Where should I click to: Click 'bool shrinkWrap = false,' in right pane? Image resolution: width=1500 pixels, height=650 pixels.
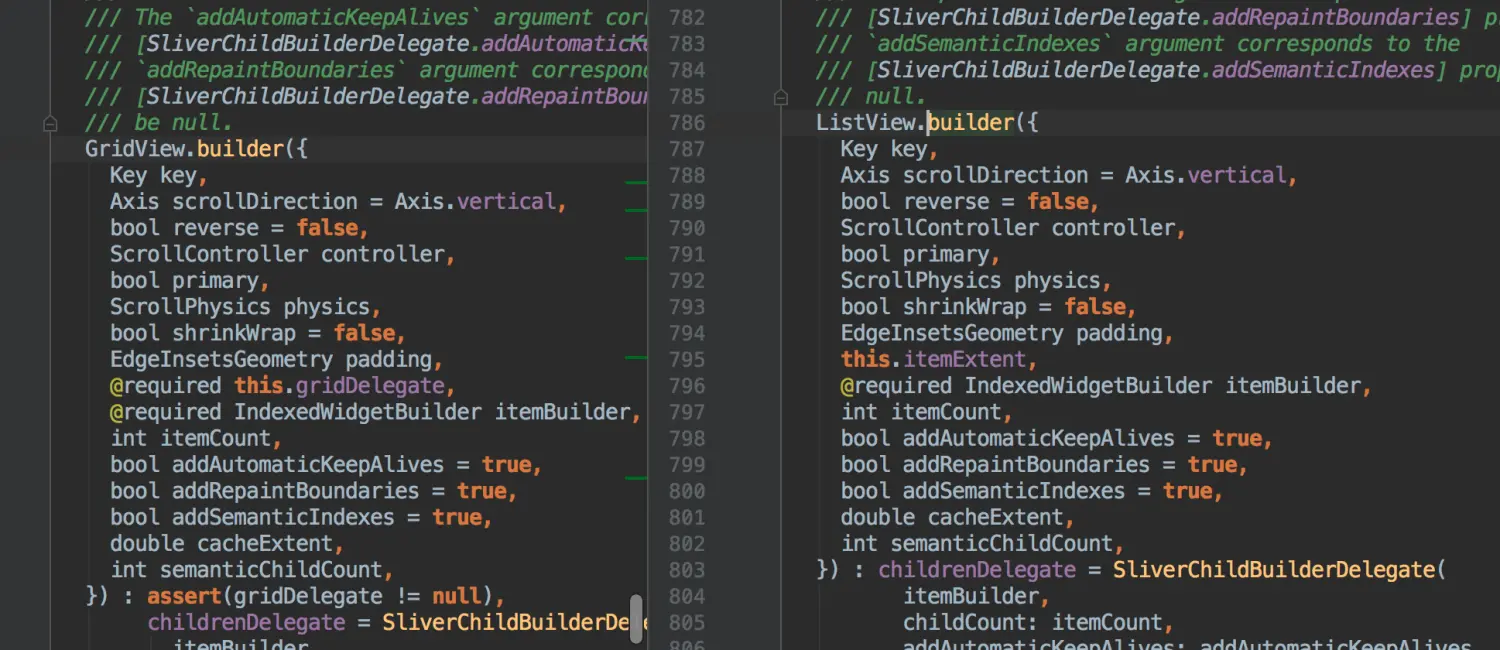(x=989, y=307)
